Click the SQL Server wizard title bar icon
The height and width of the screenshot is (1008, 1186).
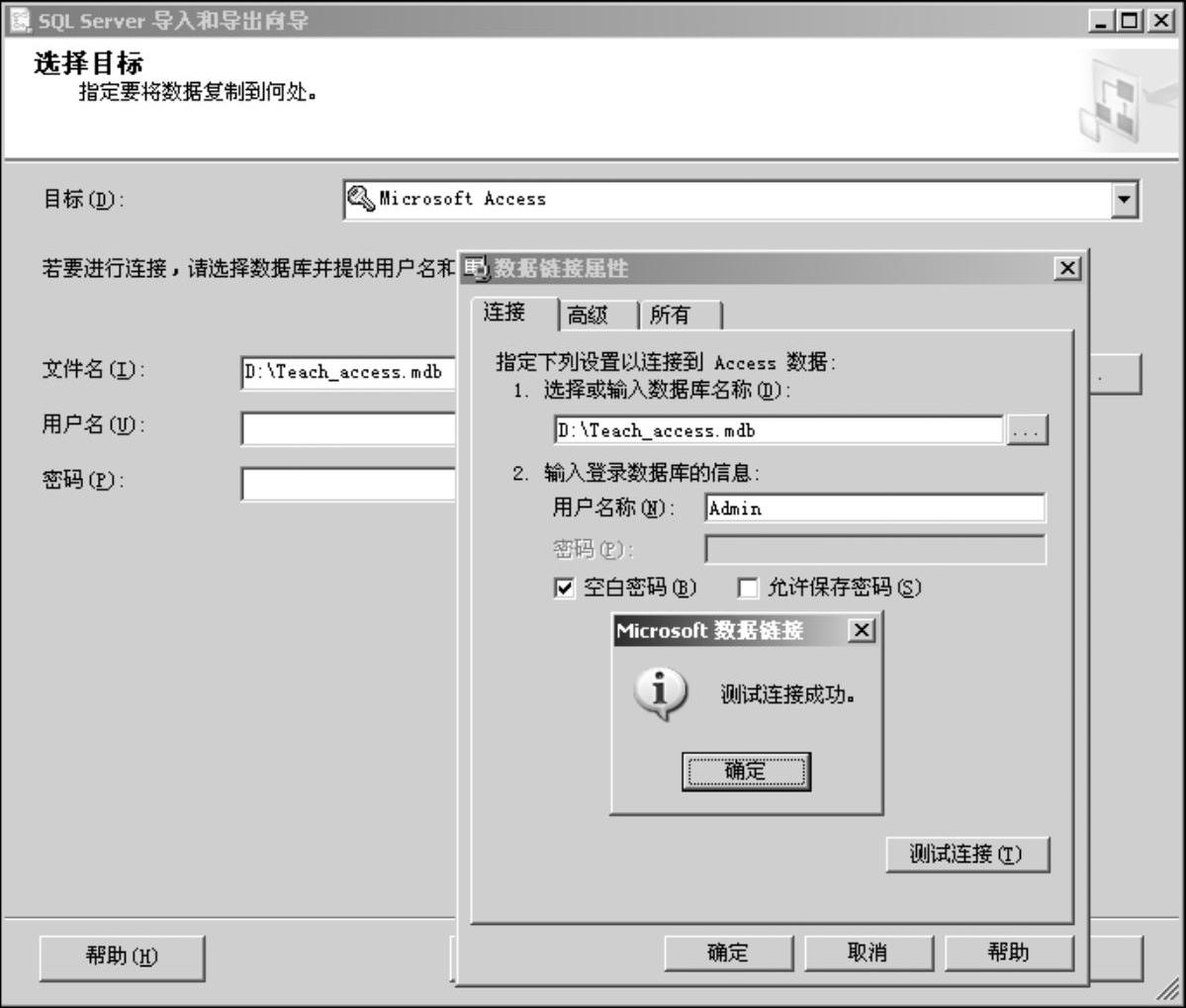tap(19, 21)
